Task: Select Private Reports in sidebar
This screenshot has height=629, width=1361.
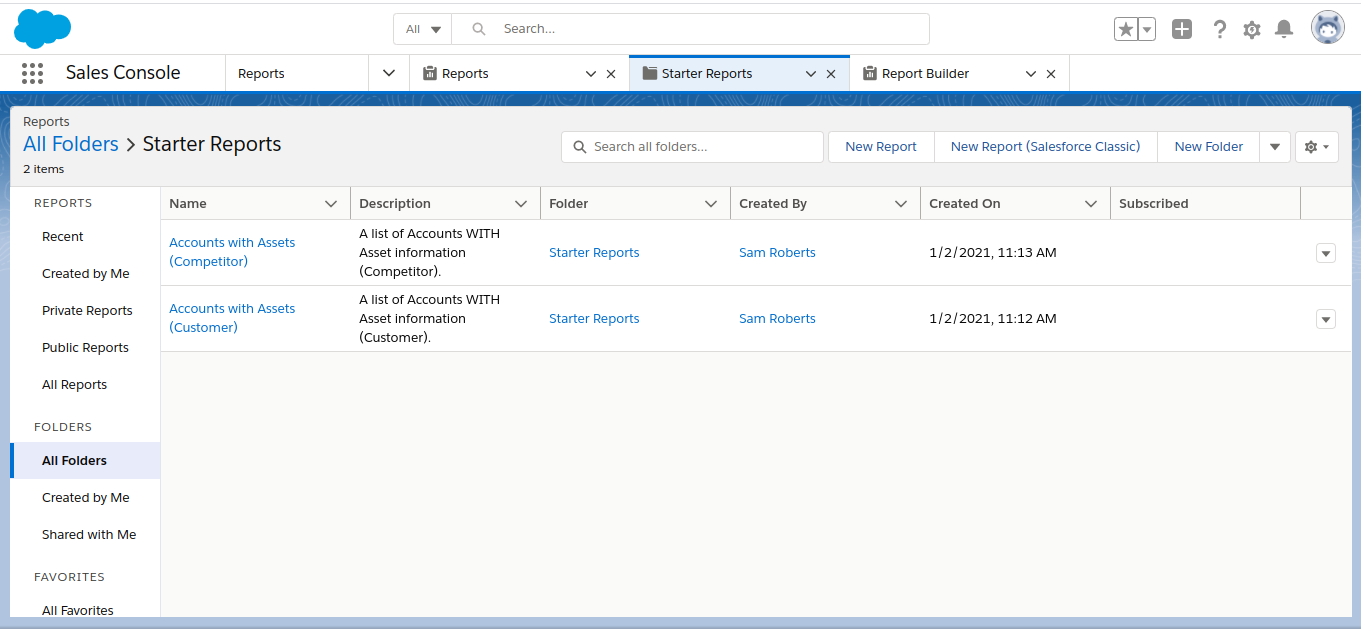Action: (x=87, y=310)
